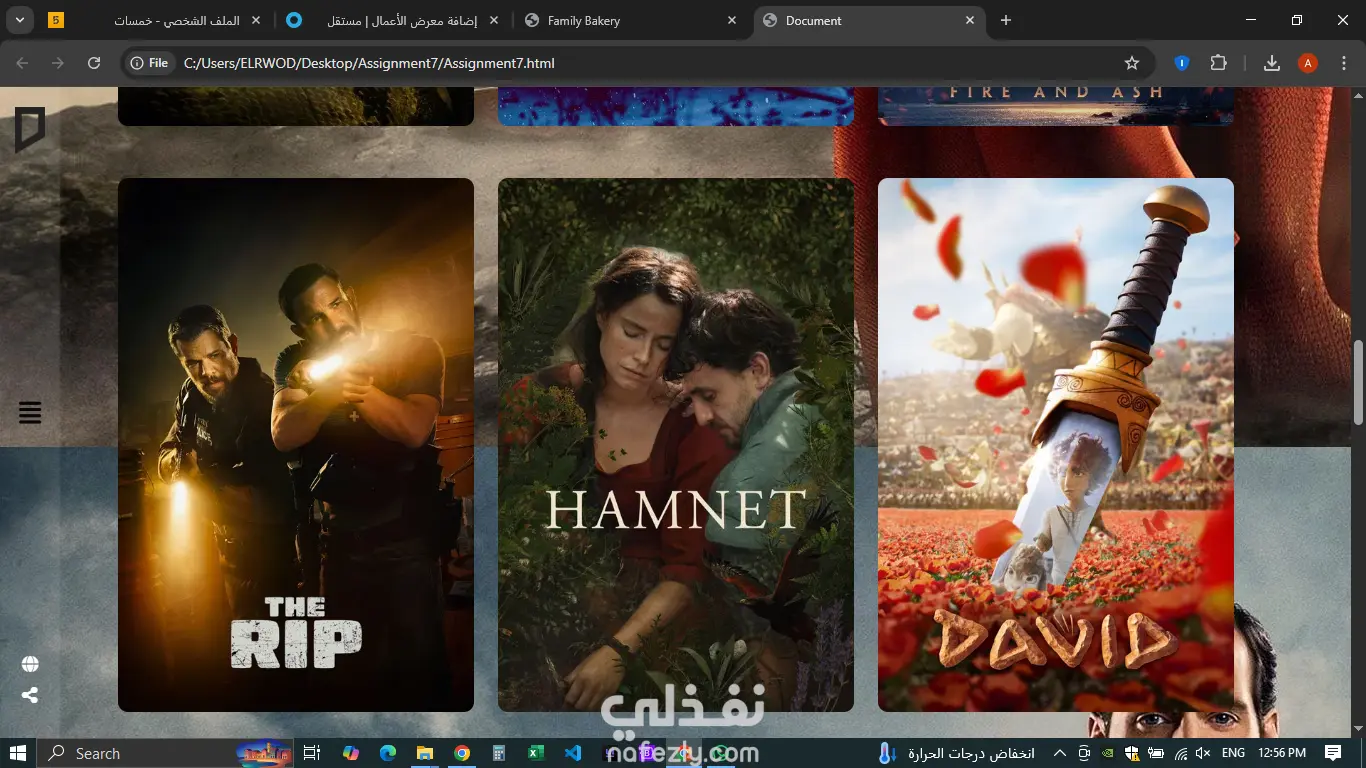Open the weather widget on the taskbar

tap(957, 753)
